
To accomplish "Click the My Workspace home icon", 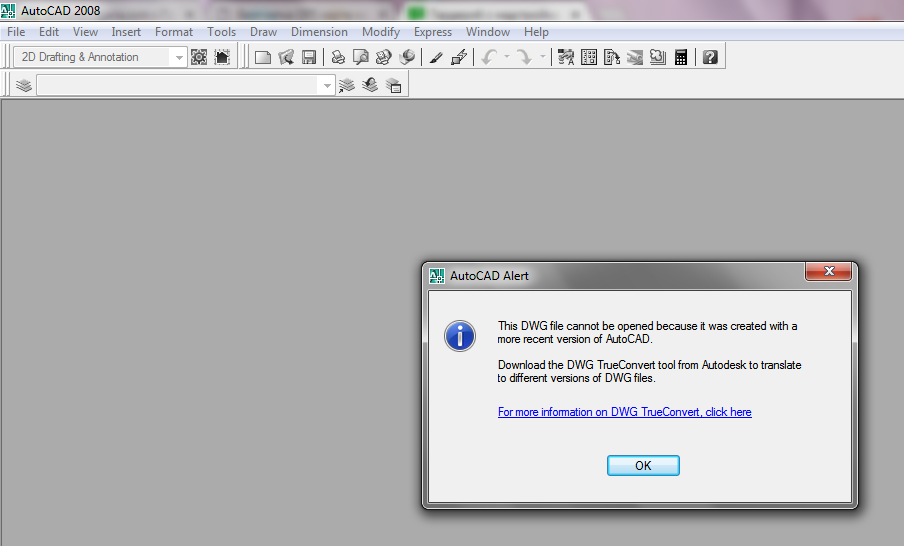I will pos(222,57).
